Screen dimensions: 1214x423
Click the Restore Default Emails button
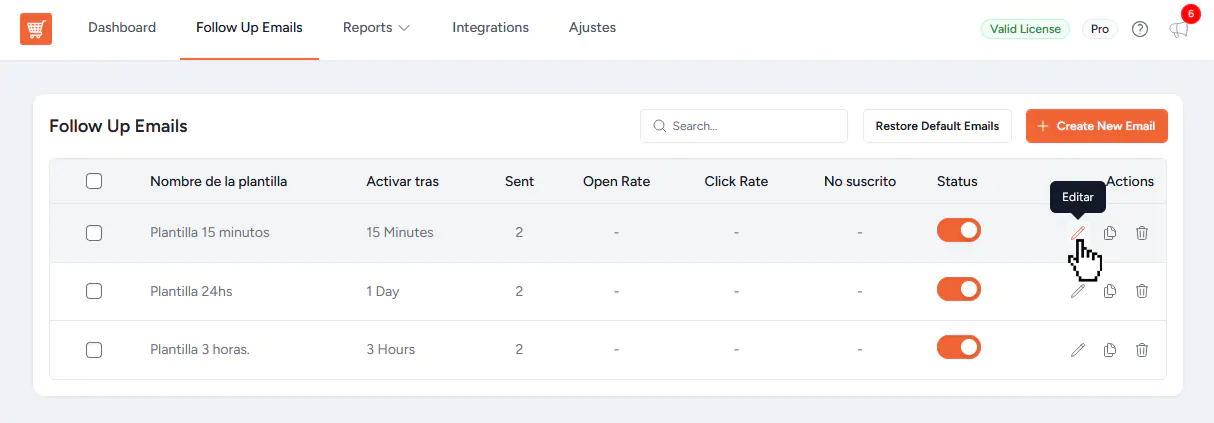click(x=937, y=126)
